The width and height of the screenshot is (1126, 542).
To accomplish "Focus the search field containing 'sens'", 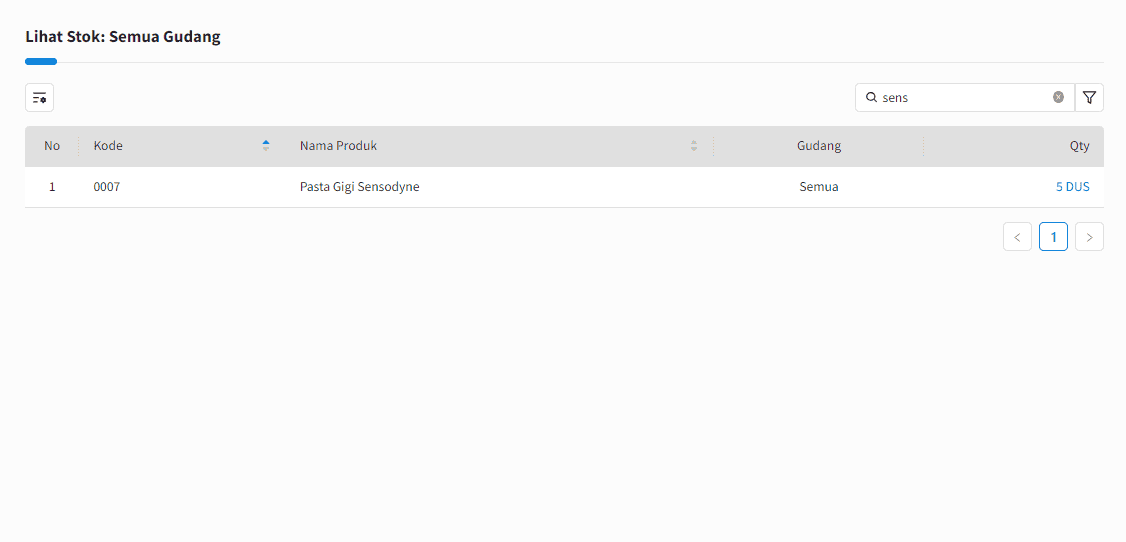I will click(x=964, y=98).
